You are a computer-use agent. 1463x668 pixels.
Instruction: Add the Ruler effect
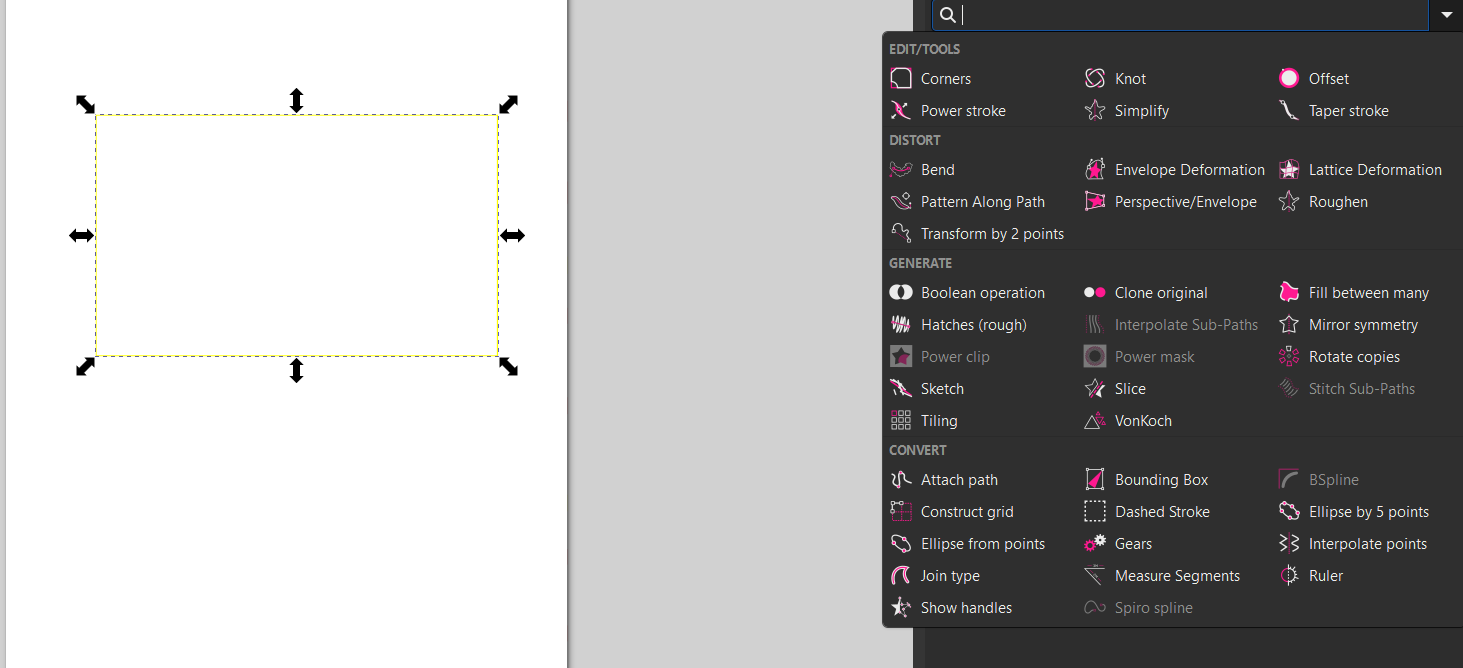coord(1311,576)
